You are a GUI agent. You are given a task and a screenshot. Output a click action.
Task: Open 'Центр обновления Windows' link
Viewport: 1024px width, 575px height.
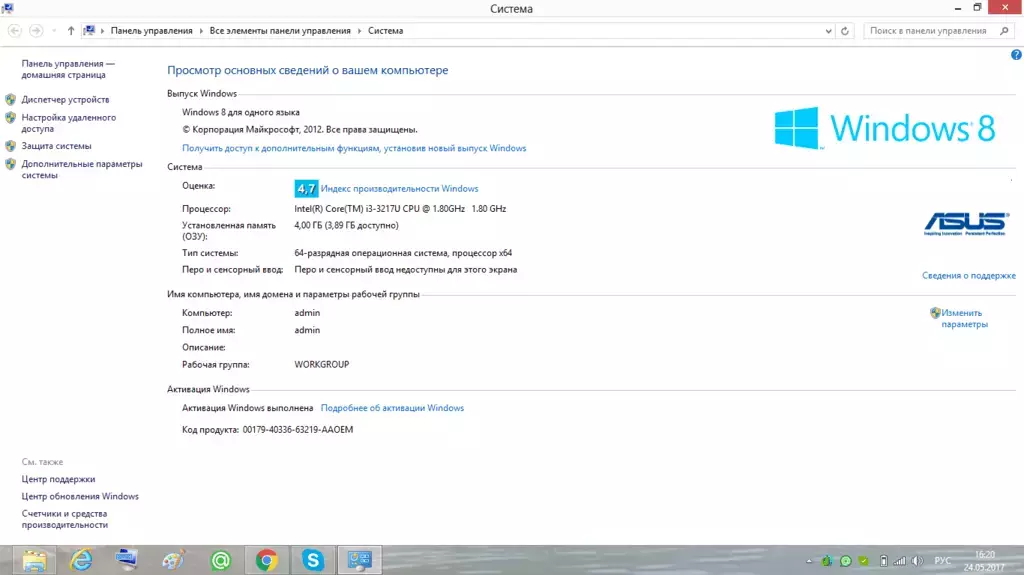(80, 496)
